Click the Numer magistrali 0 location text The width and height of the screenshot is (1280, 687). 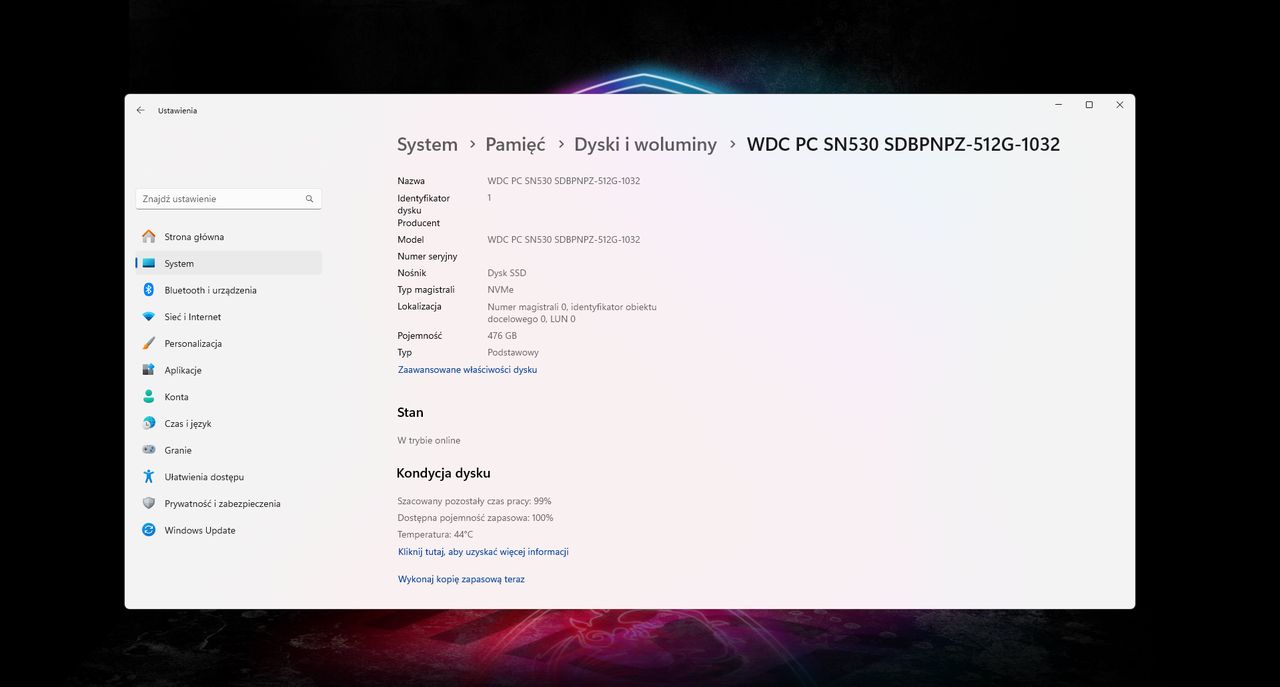(572, 313)
